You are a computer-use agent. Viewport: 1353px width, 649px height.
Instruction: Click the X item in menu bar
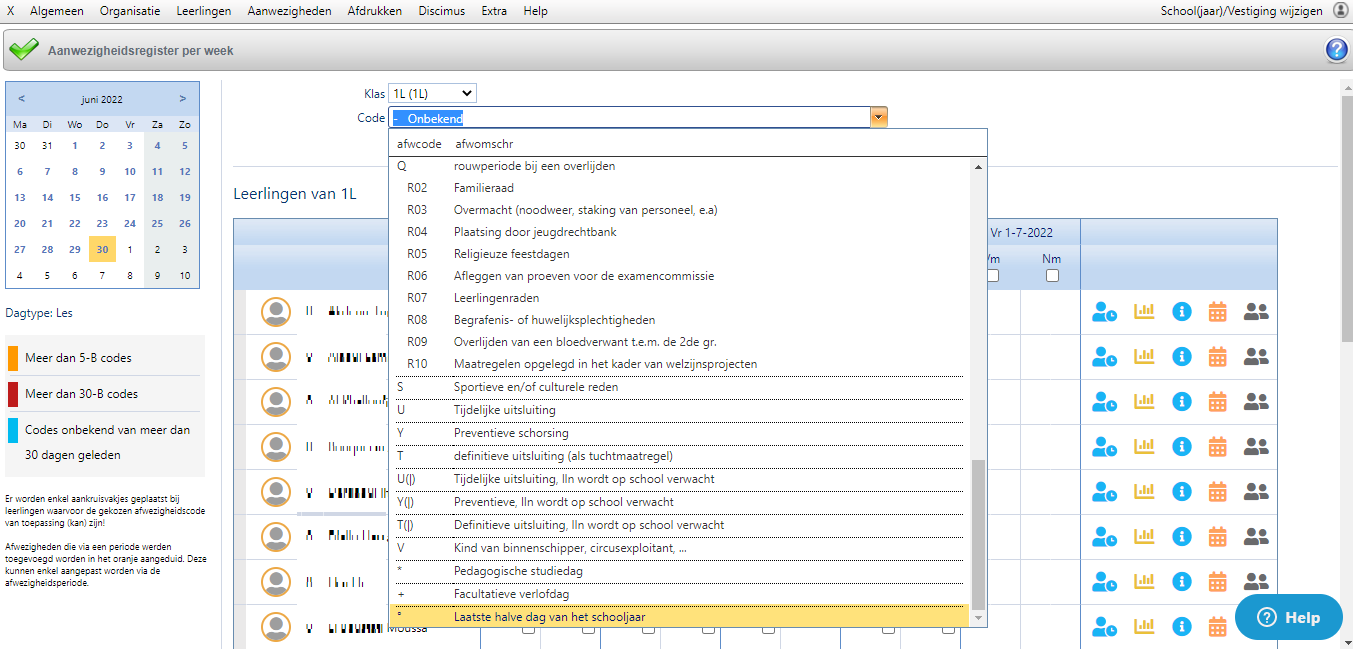click(10, 11)
